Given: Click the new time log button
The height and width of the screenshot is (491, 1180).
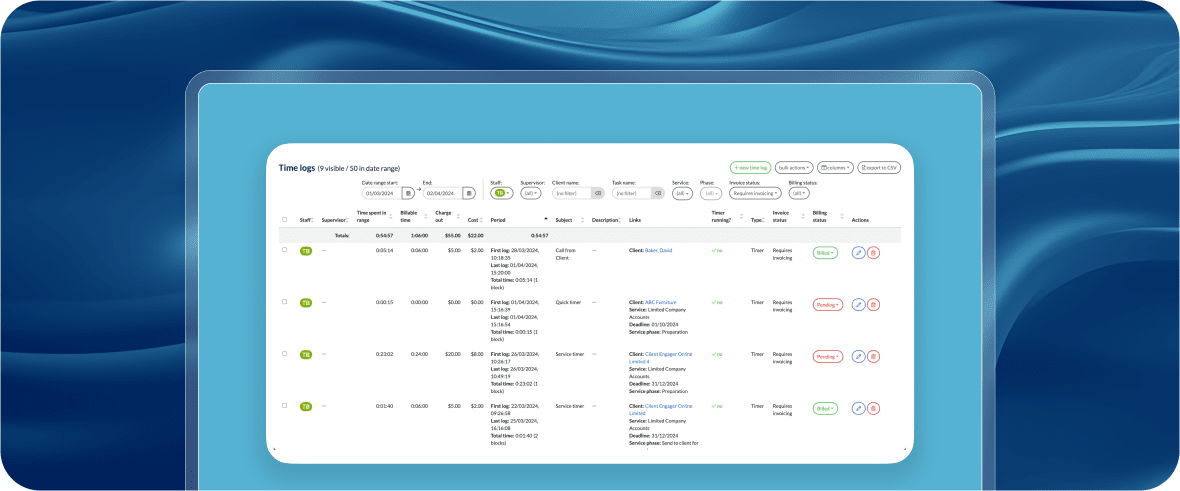Looking at the screenshot, I should pos(750,168).
